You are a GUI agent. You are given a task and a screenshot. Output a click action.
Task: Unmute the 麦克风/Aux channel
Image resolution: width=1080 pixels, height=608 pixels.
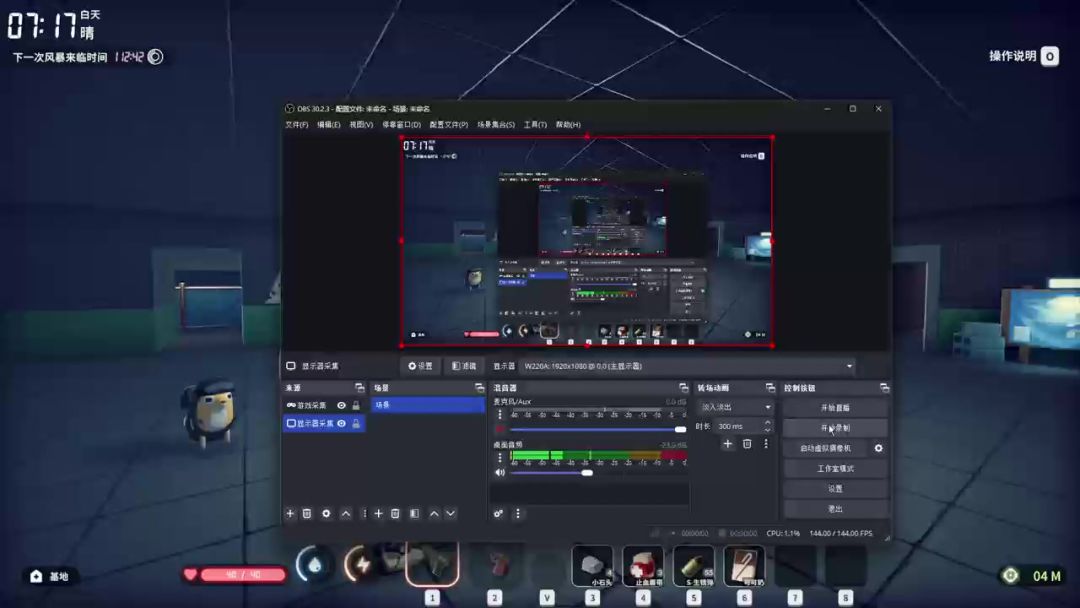(x=500, y=429)
